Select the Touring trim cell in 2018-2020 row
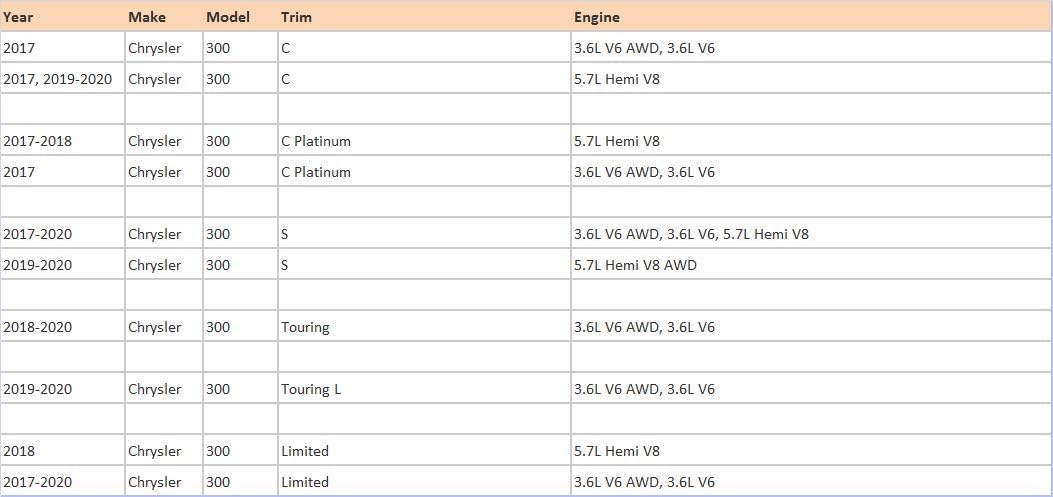This screenshot has height=497, width=1053. (305, 327)
